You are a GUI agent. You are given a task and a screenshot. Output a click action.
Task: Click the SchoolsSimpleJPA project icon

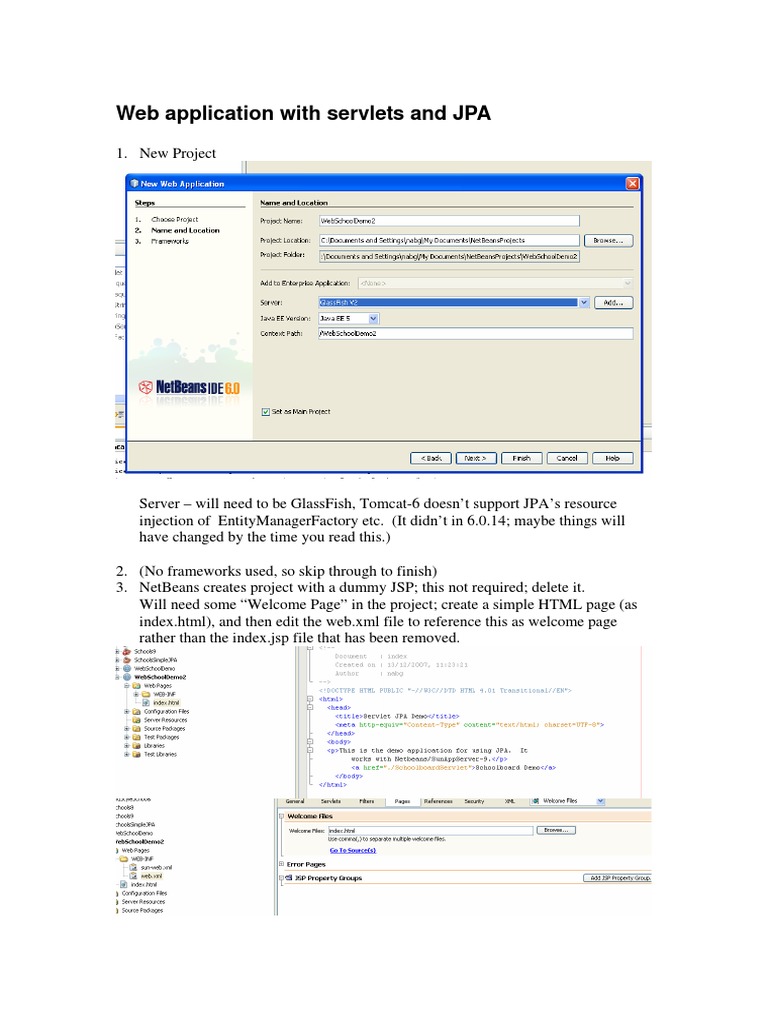(127, 660)
